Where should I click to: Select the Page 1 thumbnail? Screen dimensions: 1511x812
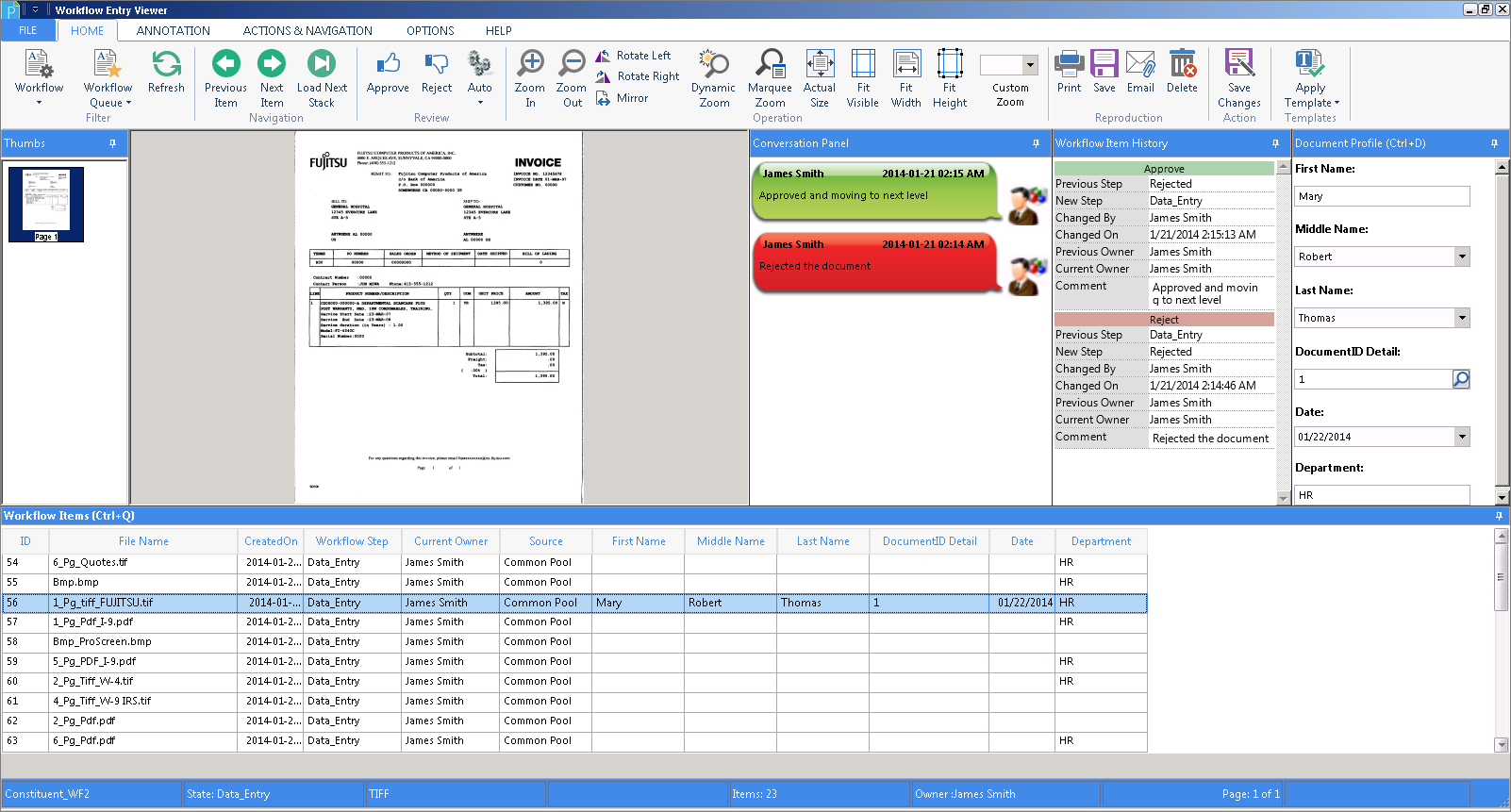pyautogui.click(x=46, y=205)
